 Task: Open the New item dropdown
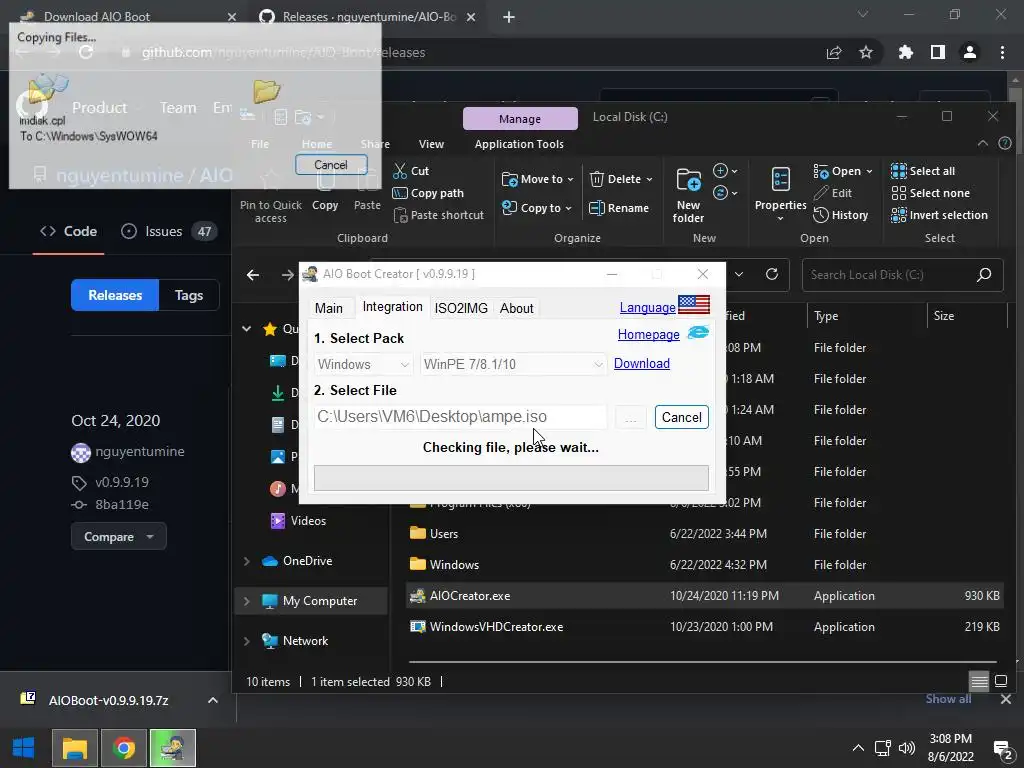point(725,171)
